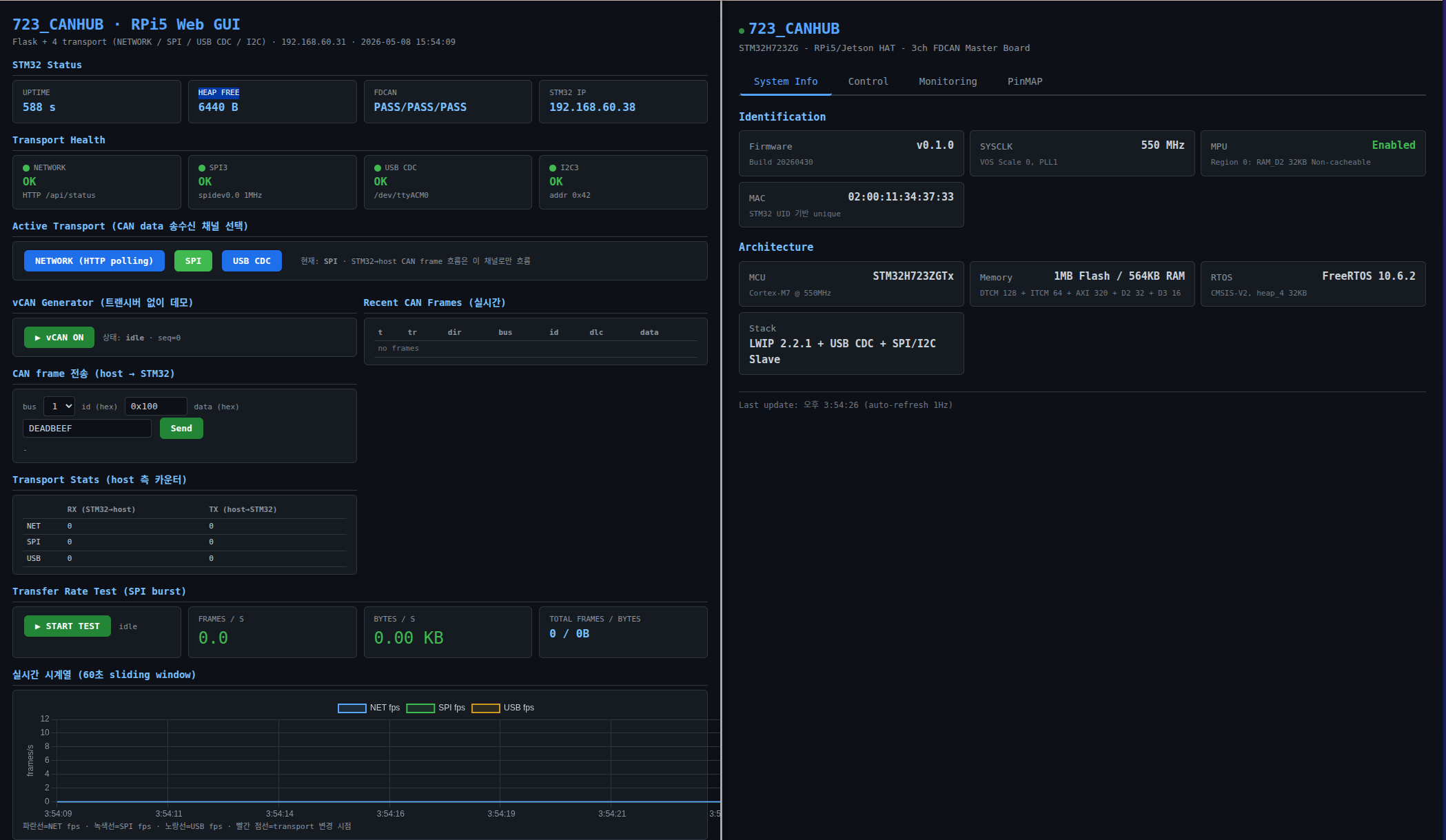Focus the DEADBEEF data field

coord(87,429)
